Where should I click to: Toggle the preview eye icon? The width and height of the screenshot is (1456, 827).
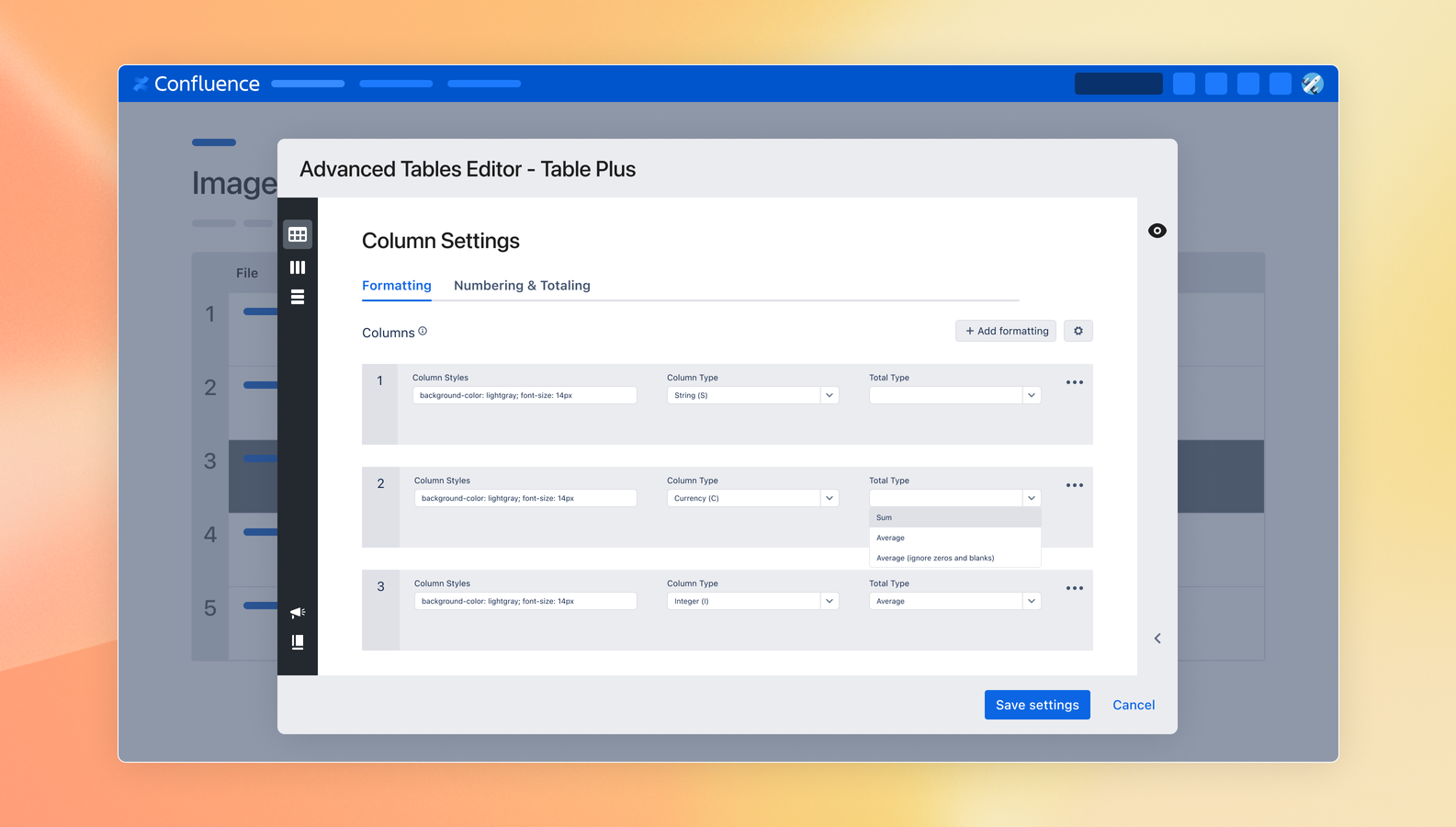(1157, 231)
